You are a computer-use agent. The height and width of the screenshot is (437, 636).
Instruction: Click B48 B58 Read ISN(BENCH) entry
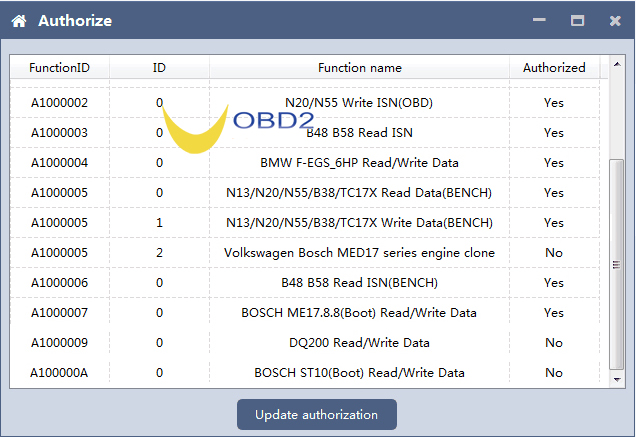(359, 283)
